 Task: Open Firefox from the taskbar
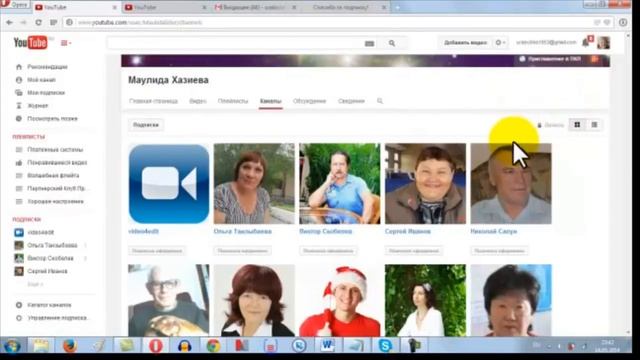point(70,346)
